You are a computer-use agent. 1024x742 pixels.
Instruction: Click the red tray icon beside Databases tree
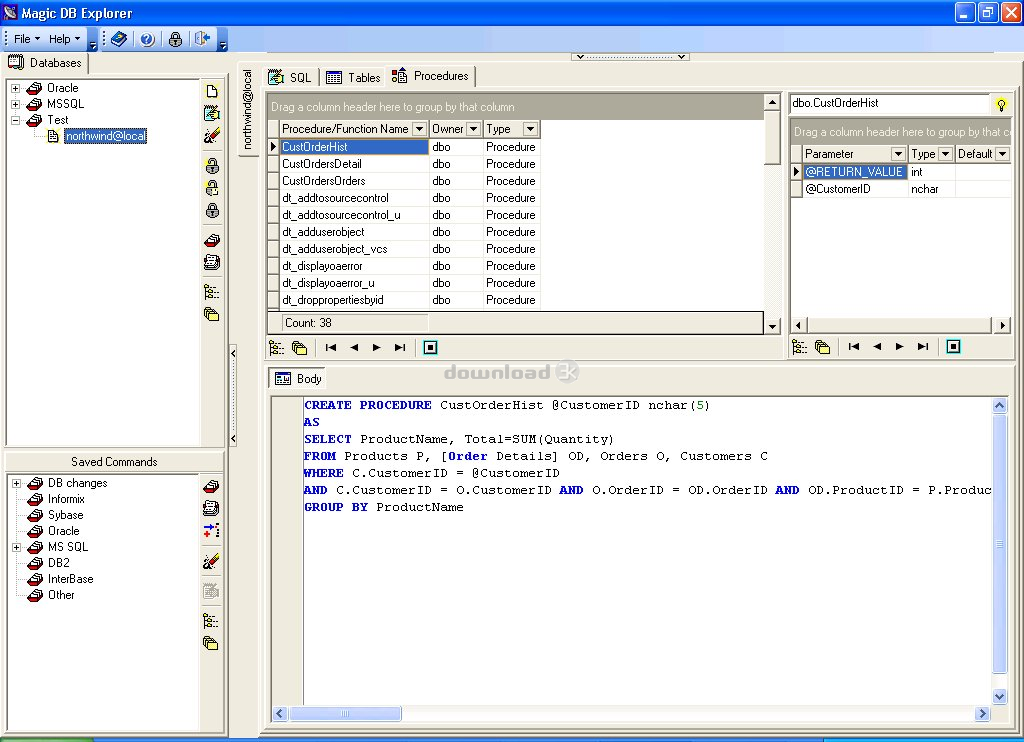click(x=212, y=240)
